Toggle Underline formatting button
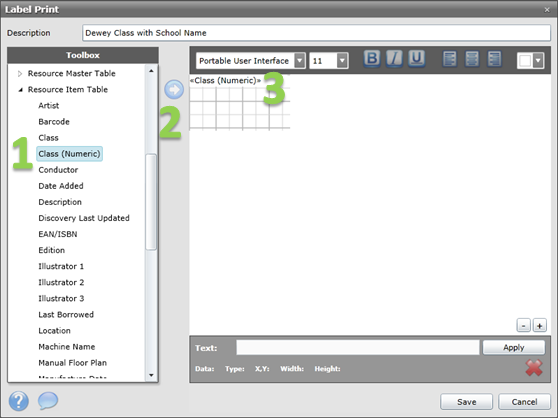 coord(416,58)
